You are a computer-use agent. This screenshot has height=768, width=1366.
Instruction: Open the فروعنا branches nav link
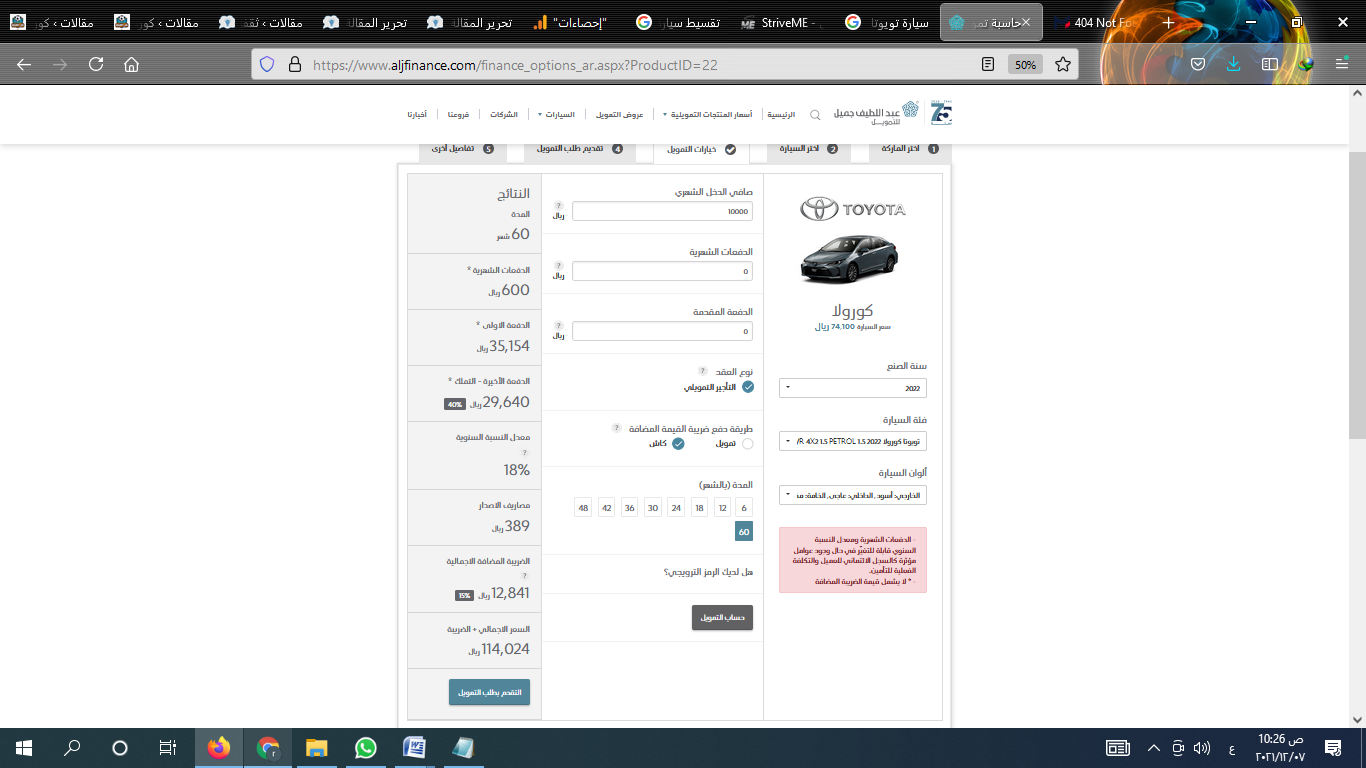point(460,115)
